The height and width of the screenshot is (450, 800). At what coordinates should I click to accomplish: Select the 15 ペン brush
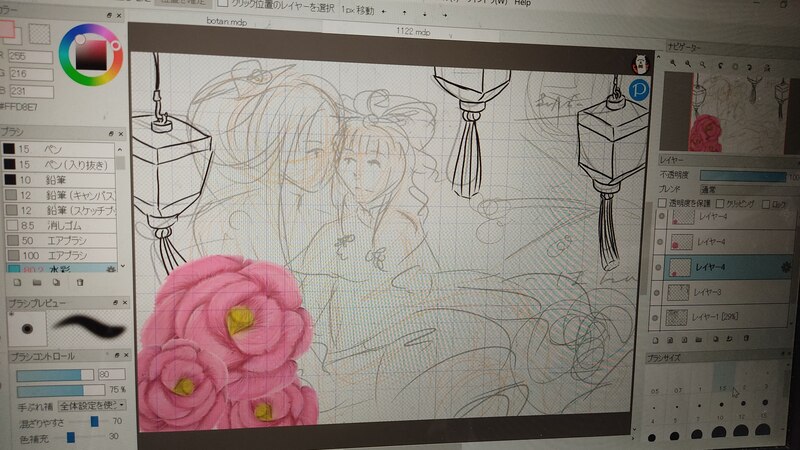pyautogui.click(x=58, y=149)
